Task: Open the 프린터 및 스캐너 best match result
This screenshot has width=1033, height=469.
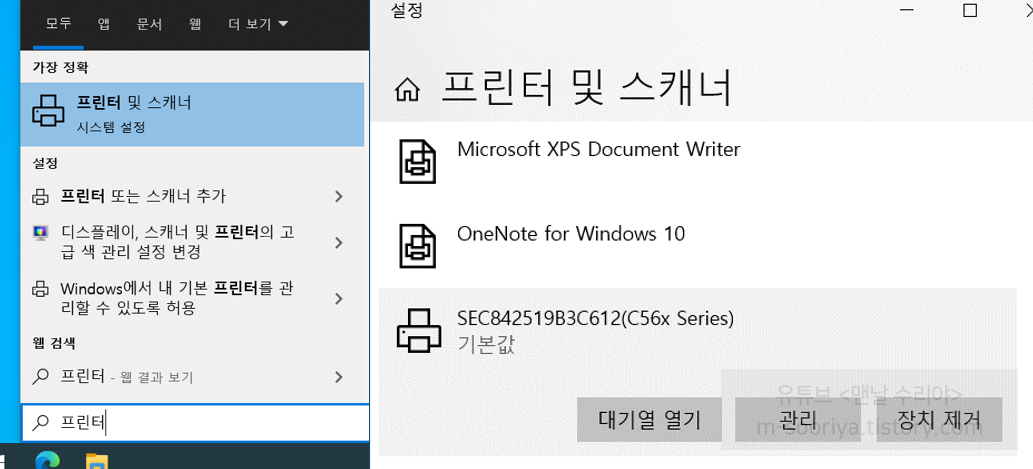Action: (192, 114)
